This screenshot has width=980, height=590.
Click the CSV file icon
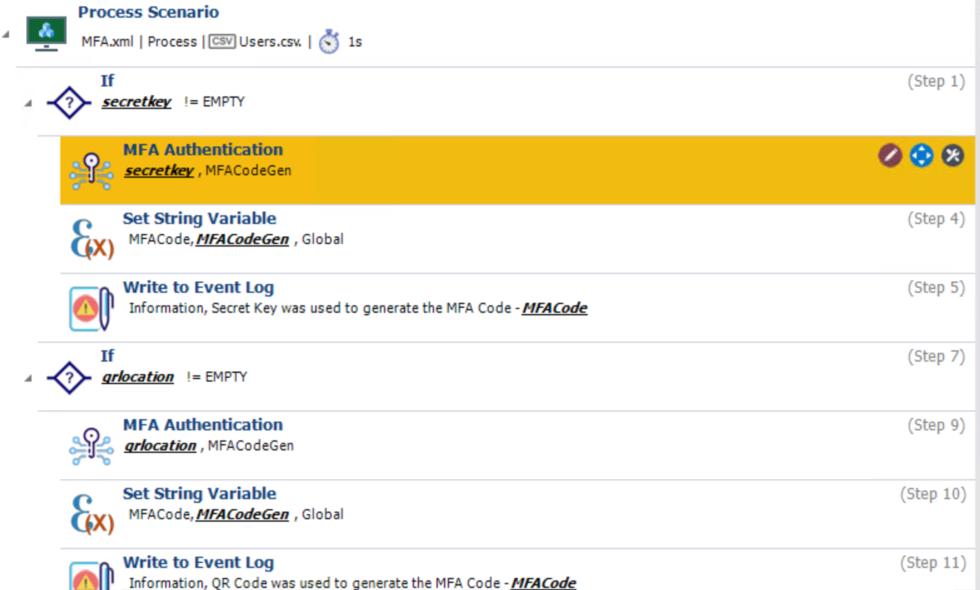222,42
